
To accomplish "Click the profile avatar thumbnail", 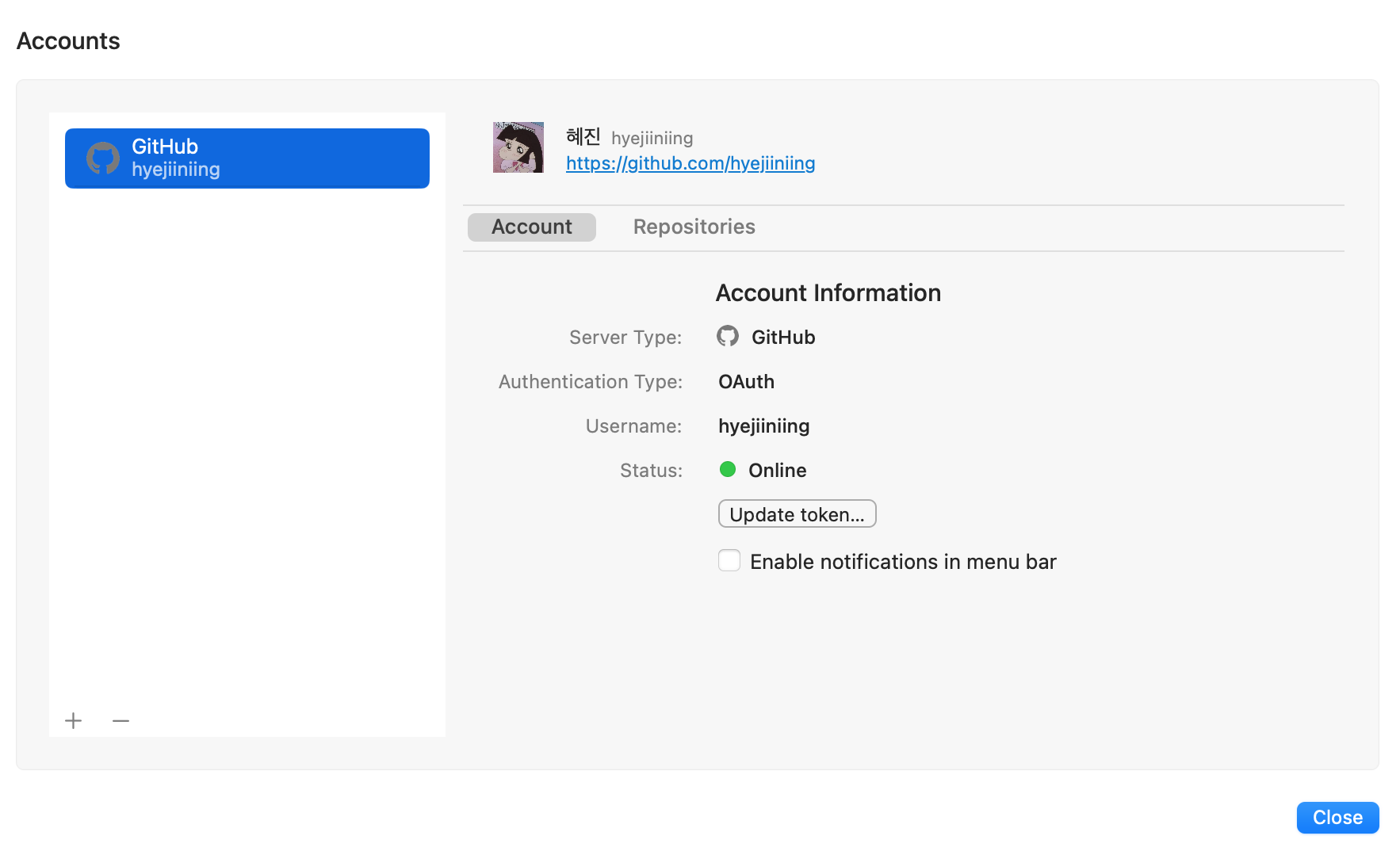I will [518, 147].
